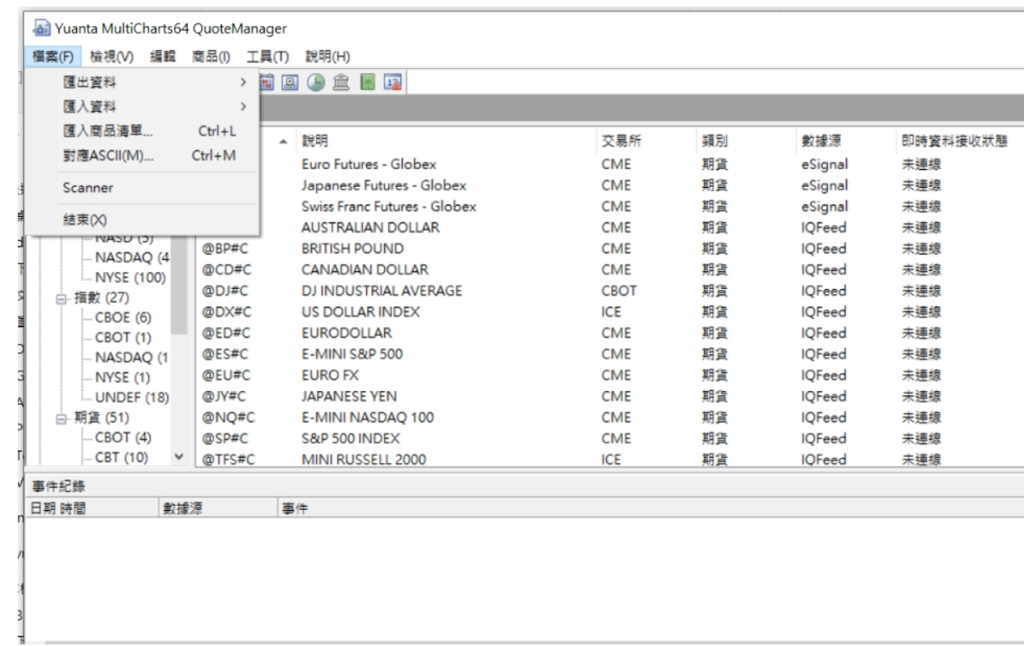
Task: Click the DJ INDUSTRIAL AVERAGE description
Action: 381,291
